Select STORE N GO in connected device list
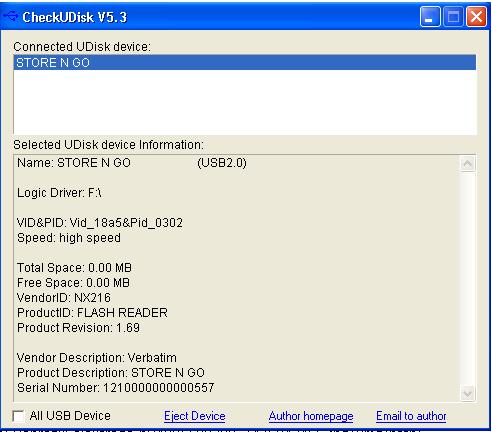 [x=245, y=63]
